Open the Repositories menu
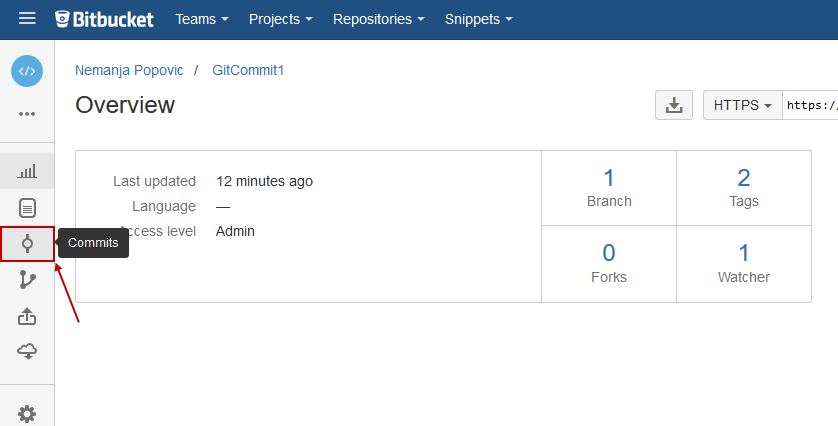Screen dimensions: 838x426 [x=379, y=19]
